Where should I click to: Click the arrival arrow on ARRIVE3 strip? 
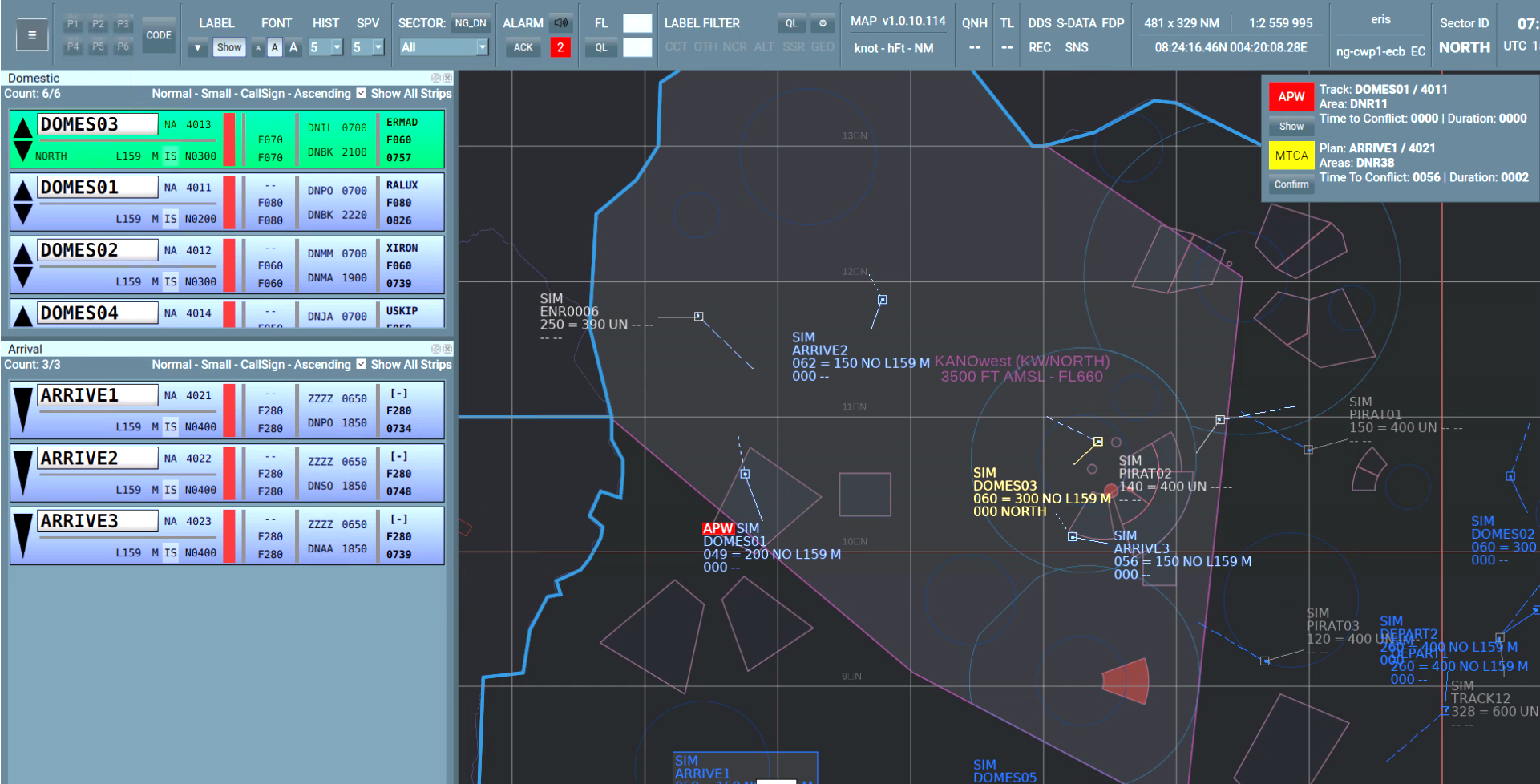tap(23, 535)
